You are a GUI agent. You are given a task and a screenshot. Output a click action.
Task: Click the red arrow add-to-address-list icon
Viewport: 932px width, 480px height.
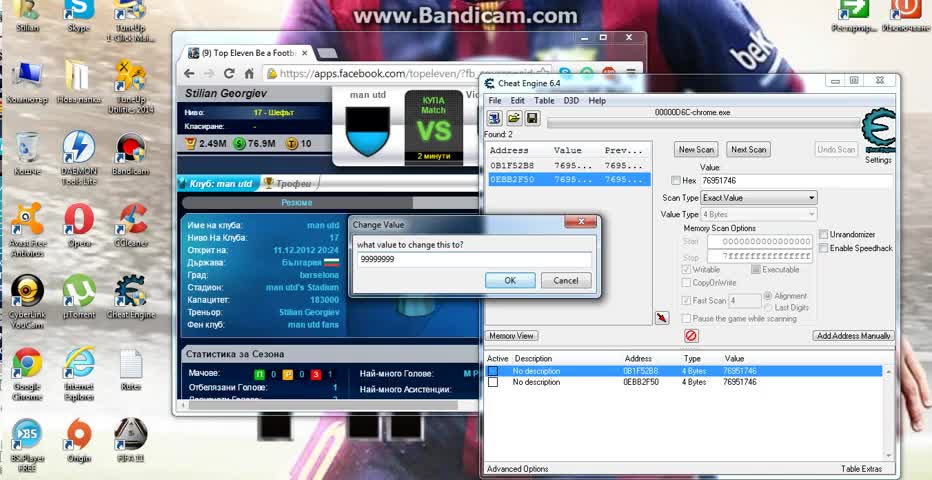point(662,318)
